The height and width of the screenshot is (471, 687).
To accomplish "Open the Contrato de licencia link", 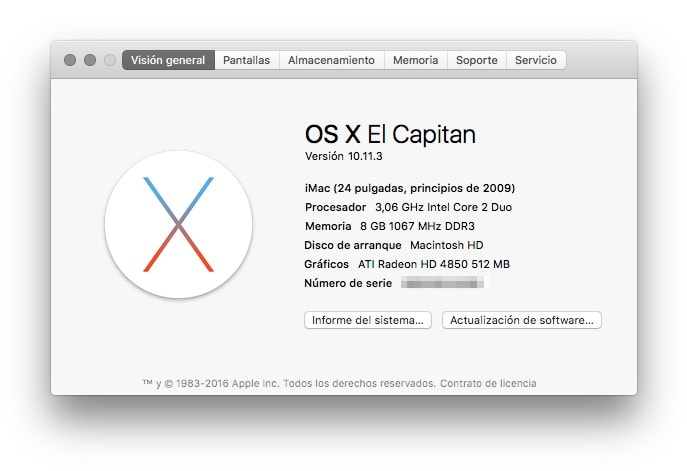I will click(x=488, y=383).
